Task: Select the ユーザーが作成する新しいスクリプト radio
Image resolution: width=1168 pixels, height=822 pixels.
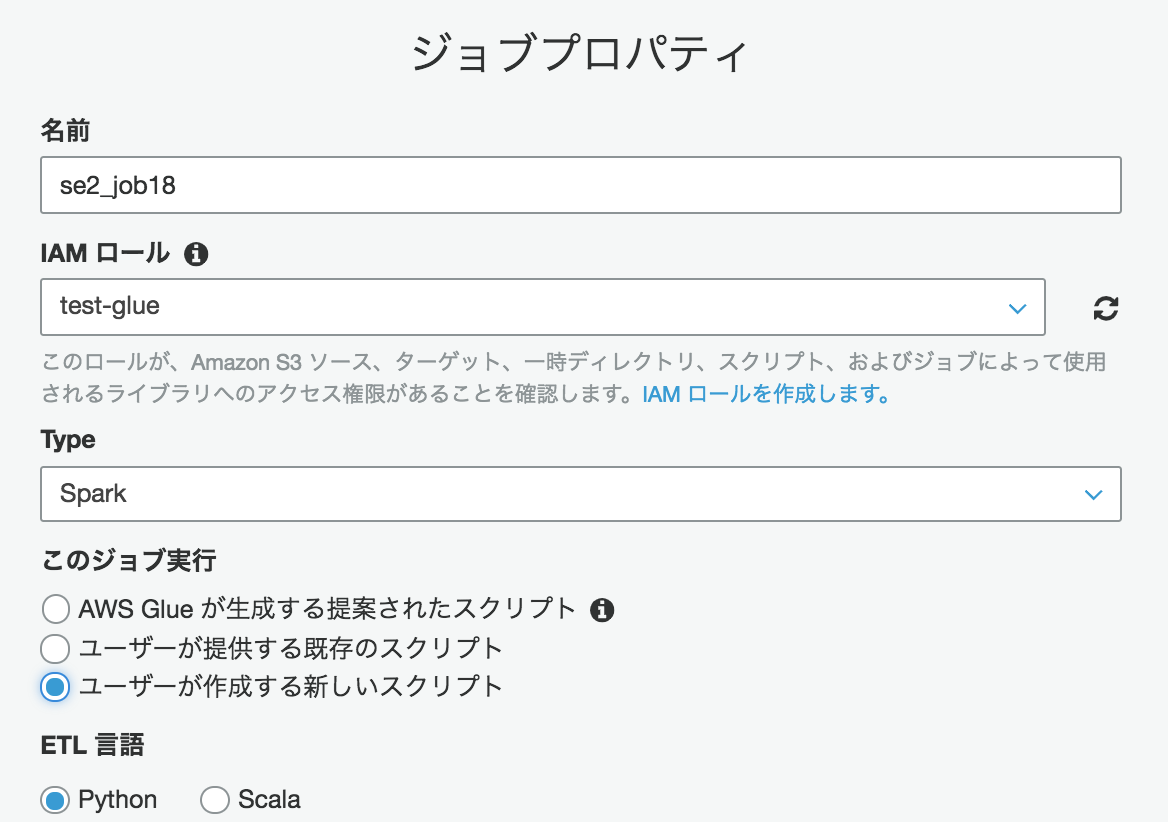Action: pyautogui.click(x=55, y=687)
